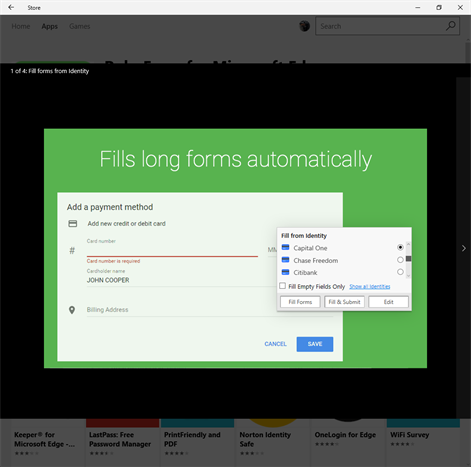Minimize the Store window

click(418, 7)
